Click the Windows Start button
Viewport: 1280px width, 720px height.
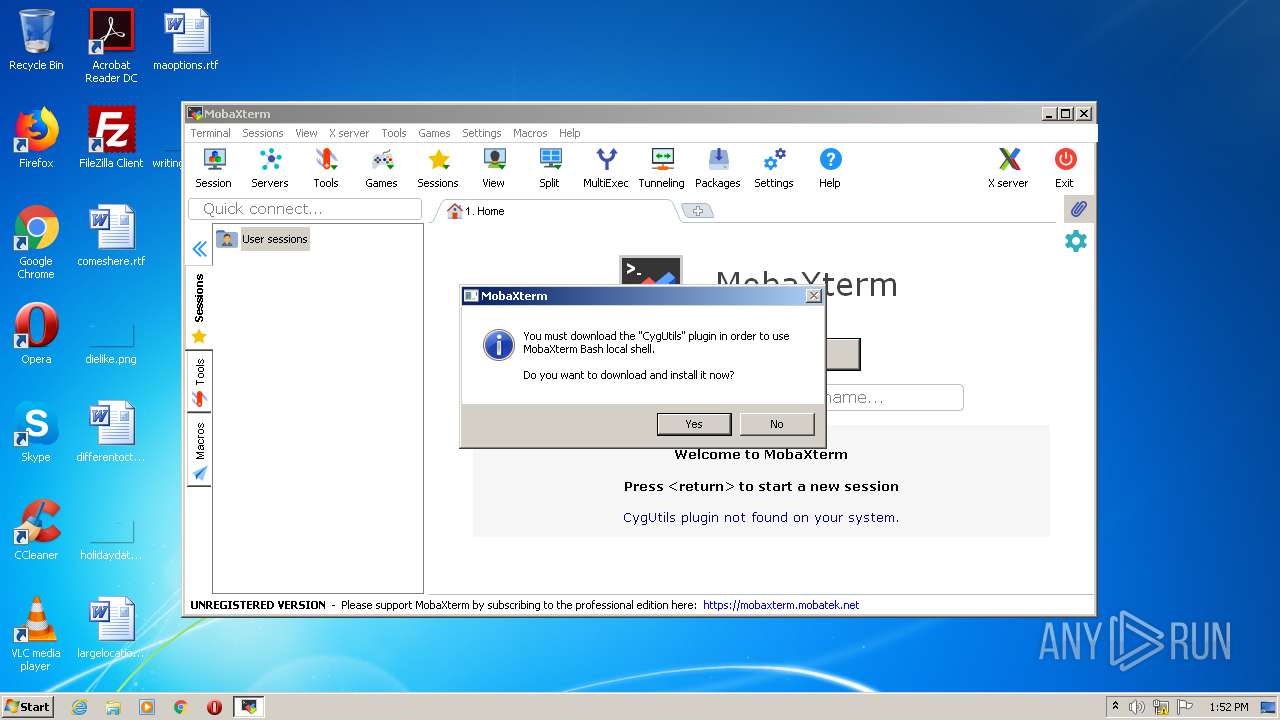pyautogui.click(x=28, y=706)
